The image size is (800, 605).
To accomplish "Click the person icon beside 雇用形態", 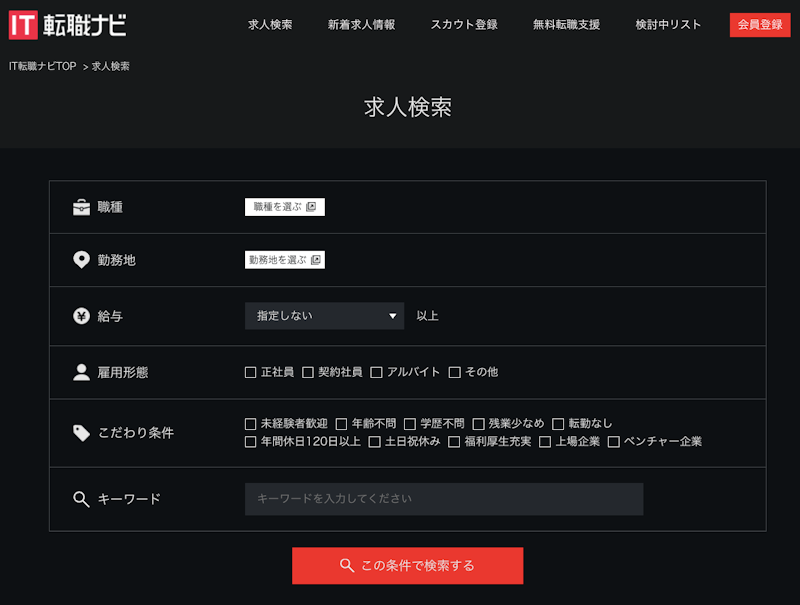I will 81,372.
